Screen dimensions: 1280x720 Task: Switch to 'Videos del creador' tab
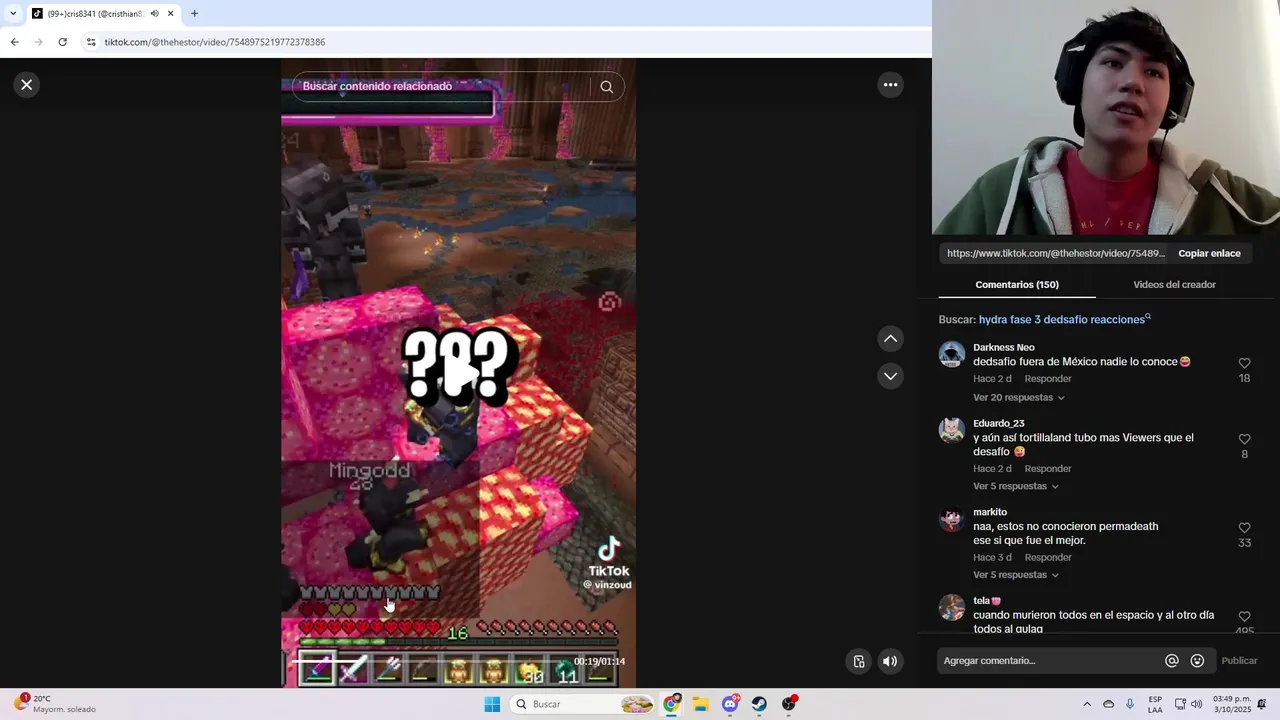pos(1174,285)
